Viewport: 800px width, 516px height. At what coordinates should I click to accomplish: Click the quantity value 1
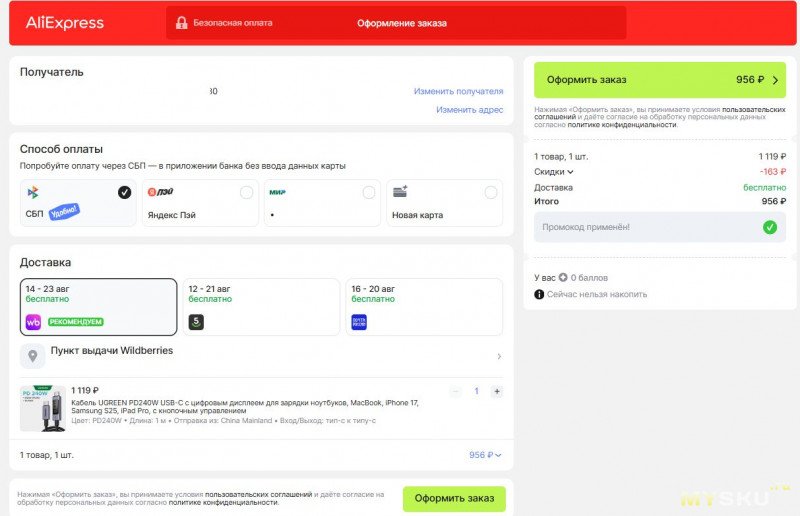(477, 391)
